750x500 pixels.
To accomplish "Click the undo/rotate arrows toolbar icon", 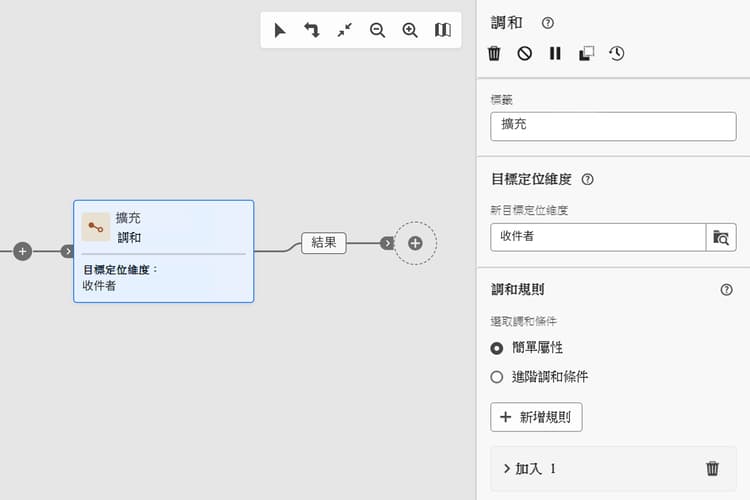I will click(312, 30).
